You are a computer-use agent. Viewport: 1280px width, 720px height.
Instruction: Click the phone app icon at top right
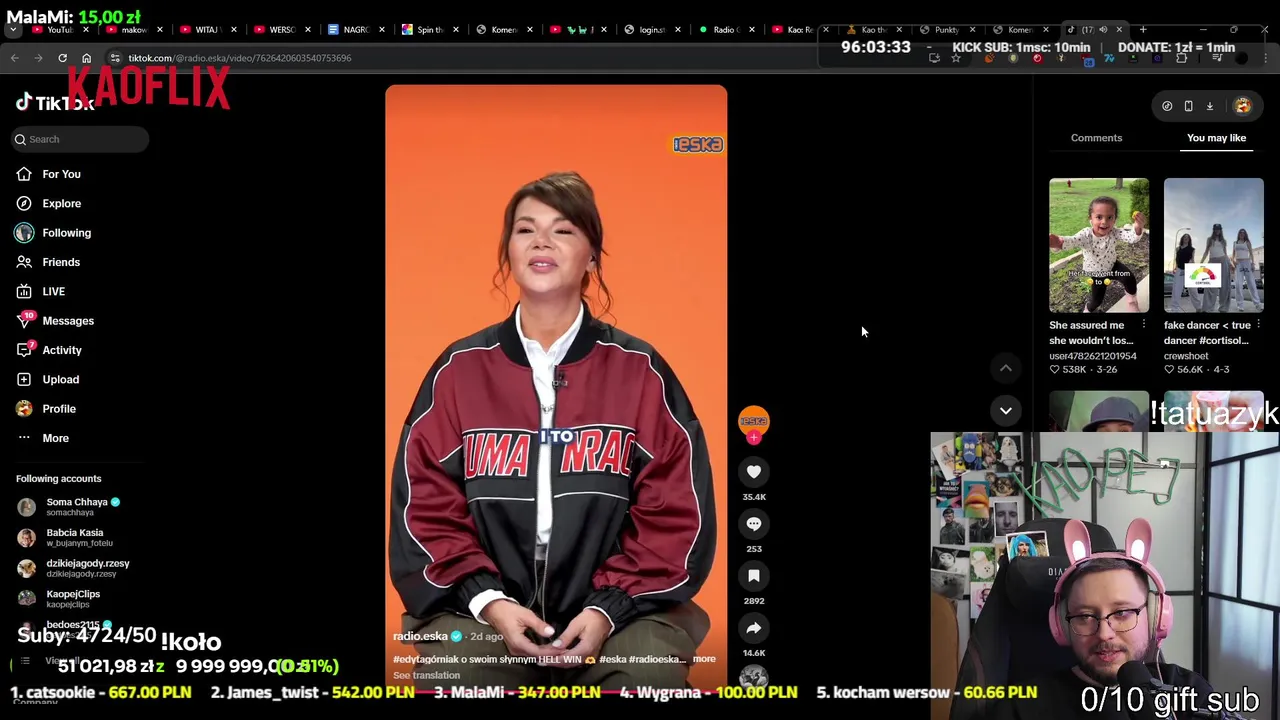pos(1188,106)
